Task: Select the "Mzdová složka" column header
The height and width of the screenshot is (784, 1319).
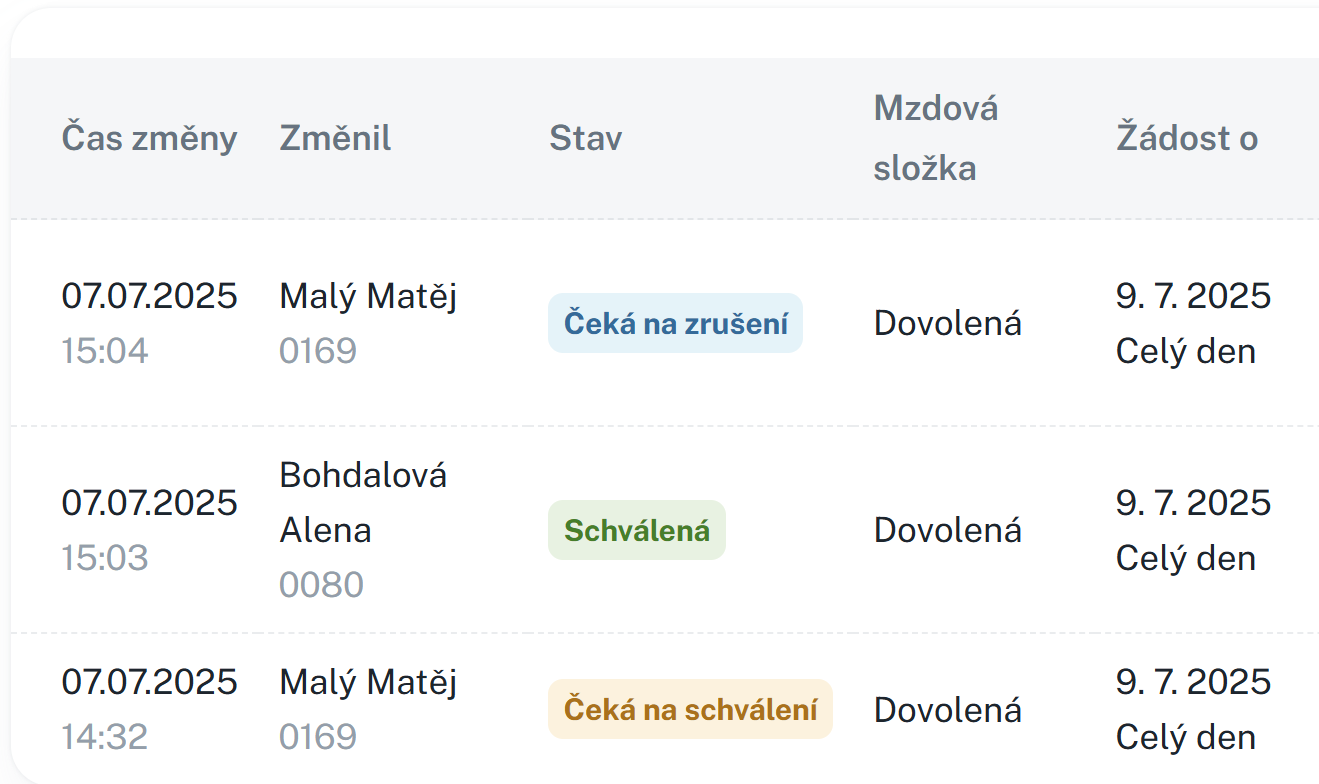Action: (935, 138)
